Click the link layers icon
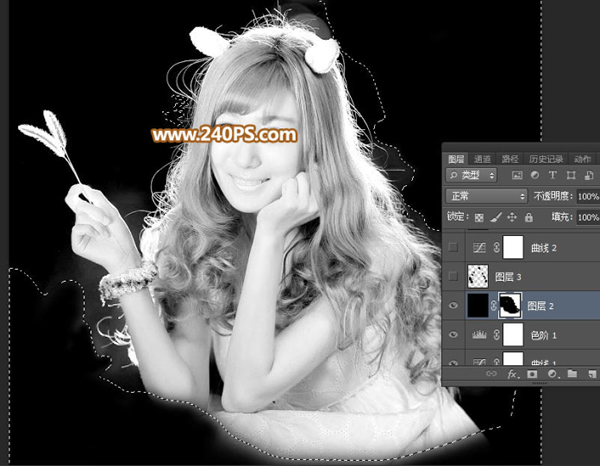Viewport: 600px width, 466px height. point(491,374)
